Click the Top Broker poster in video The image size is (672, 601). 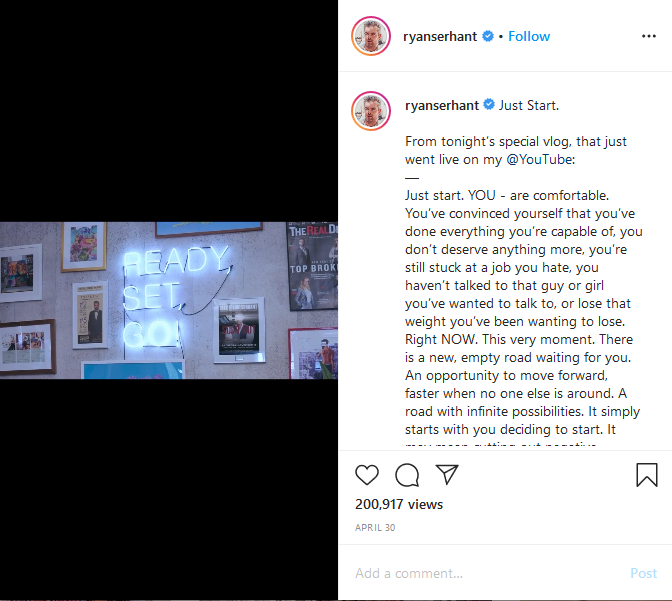tap(312, 266)
